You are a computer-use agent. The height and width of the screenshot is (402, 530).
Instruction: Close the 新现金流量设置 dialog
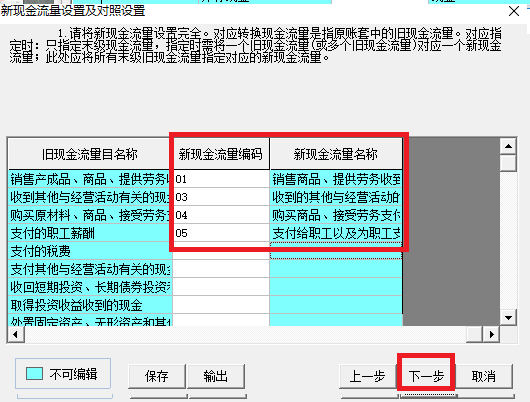pos(514,11)
